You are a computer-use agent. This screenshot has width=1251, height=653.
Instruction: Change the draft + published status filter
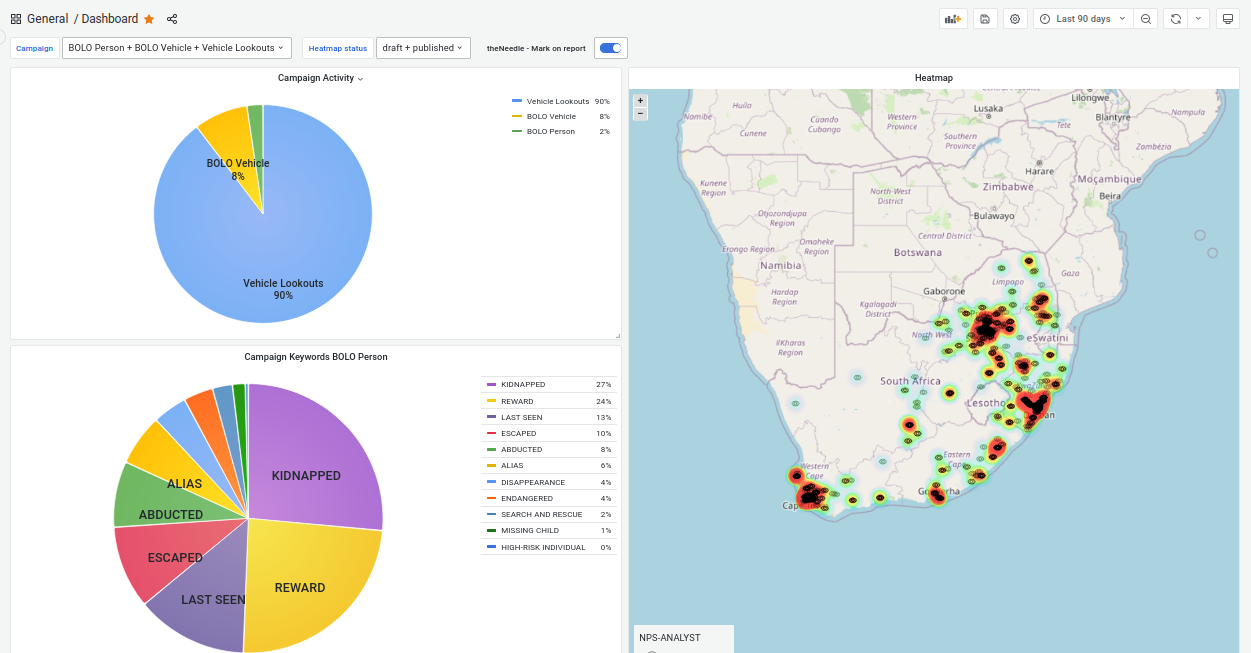coord(423,47)
